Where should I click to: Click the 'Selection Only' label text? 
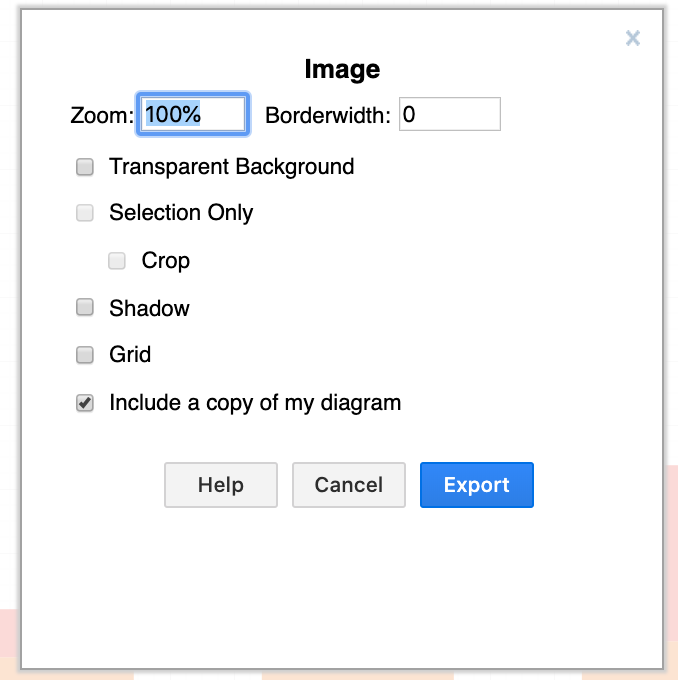(x=181, y=213)
